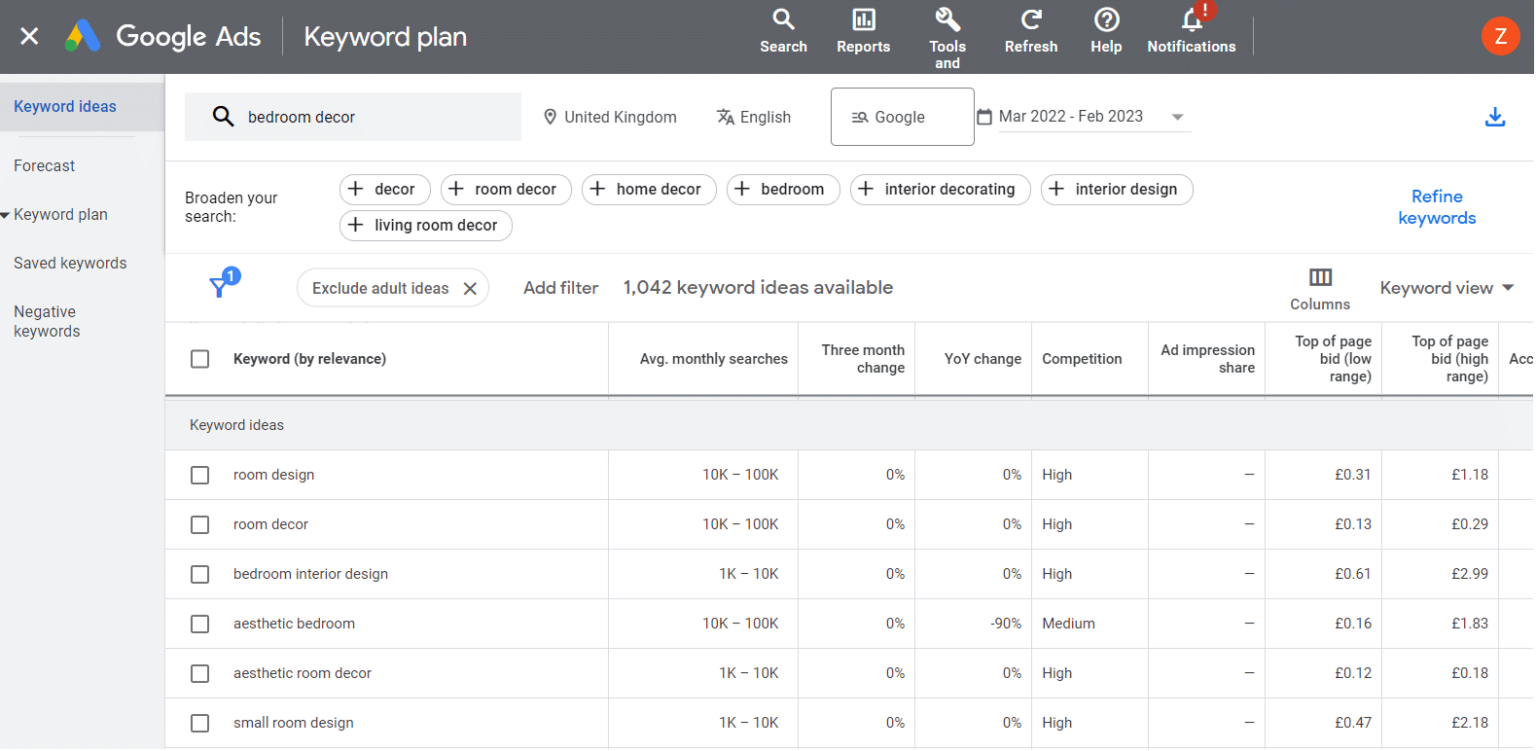Click the £0.47 low range bid

click(1353, 723)
